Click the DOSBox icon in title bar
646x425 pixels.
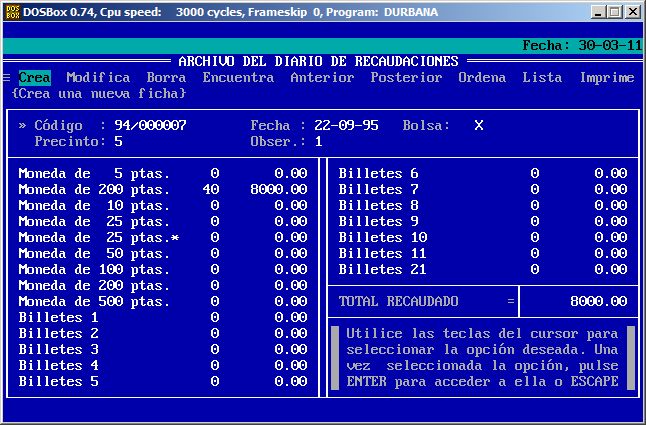pyautogui.click(x=12, y=11)
